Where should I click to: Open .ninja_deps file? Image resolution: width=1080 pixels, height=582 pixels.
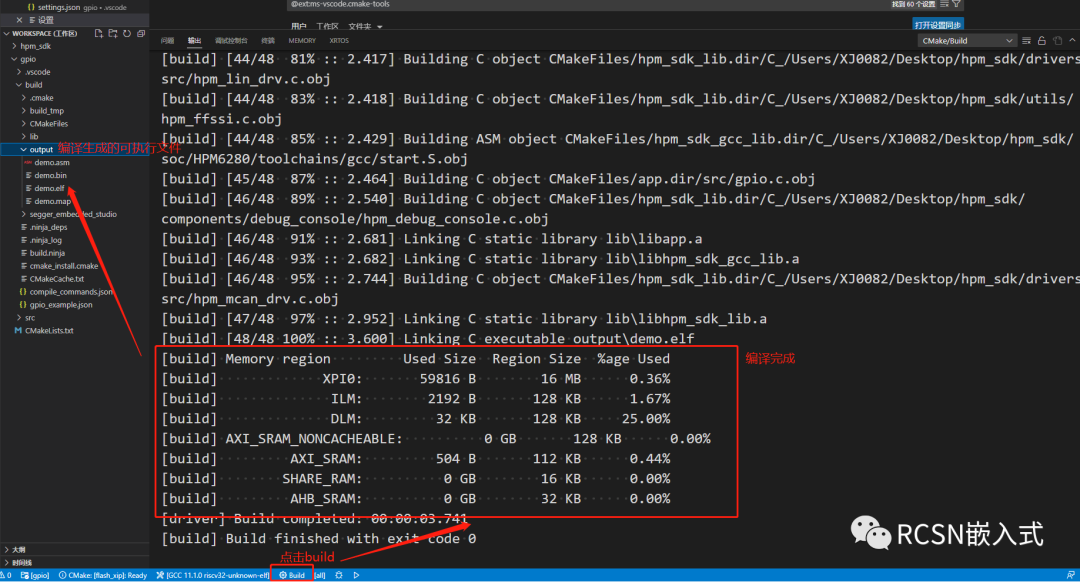[x=48, y=227]
